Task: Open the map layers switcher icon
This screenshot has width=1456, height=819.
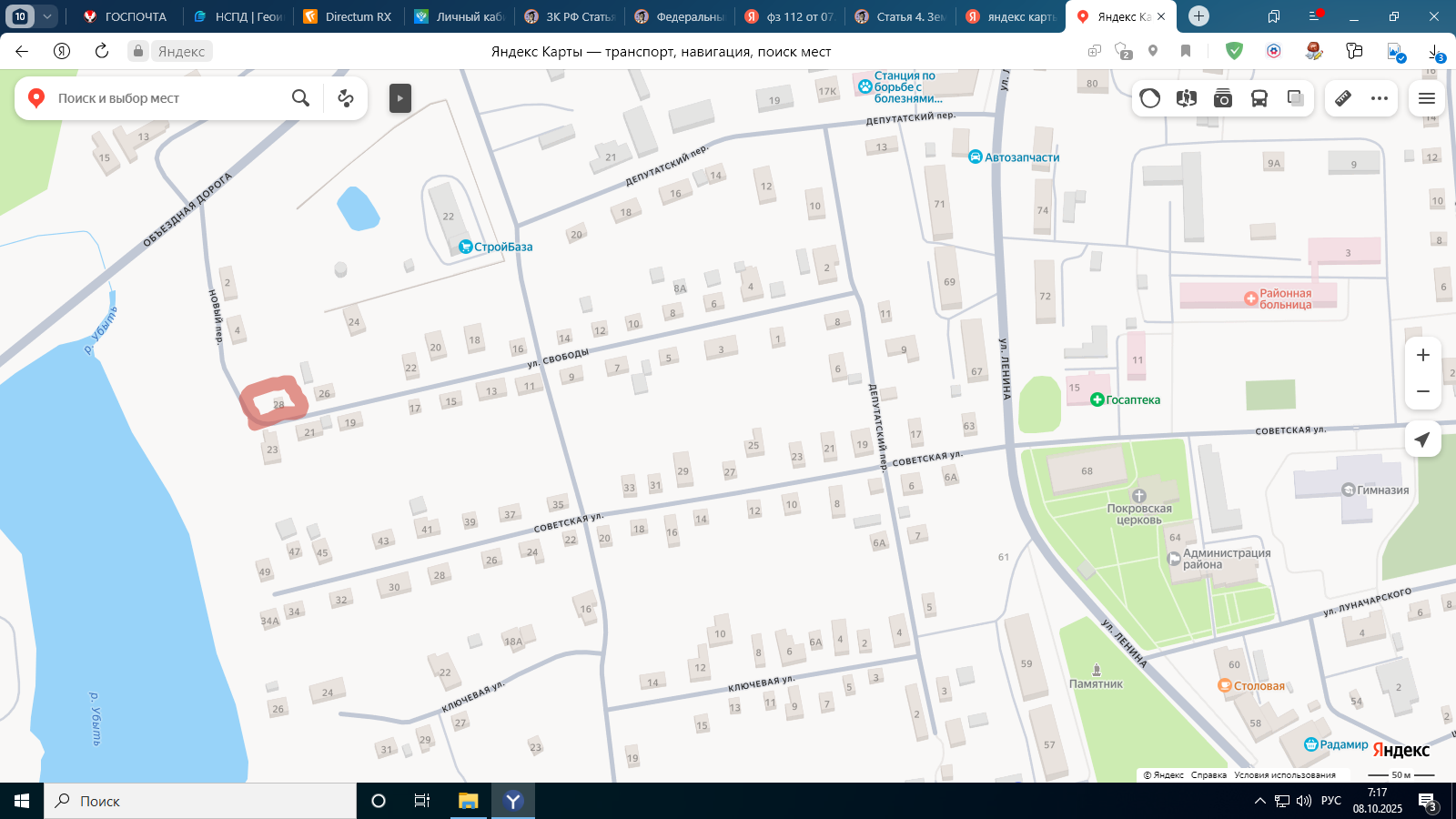Action: (1296, 98)
